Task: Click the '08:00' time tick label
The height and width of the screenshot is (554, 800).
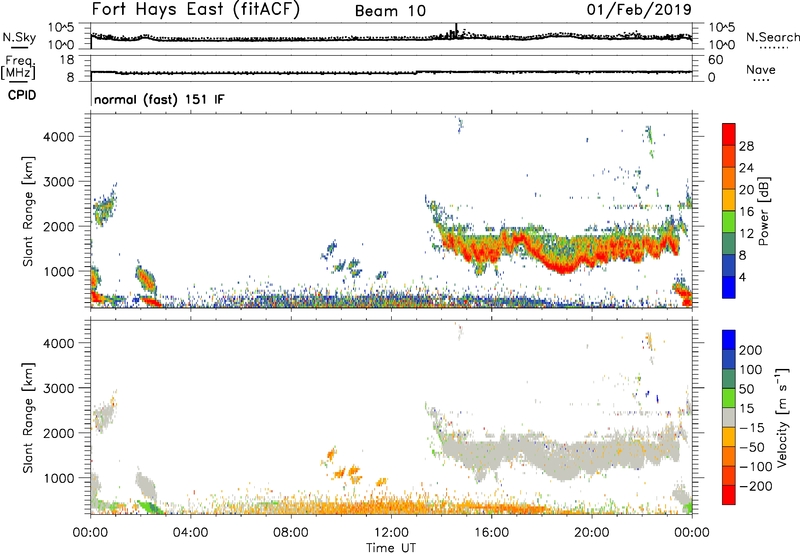Action: click(x=291, y=533)
